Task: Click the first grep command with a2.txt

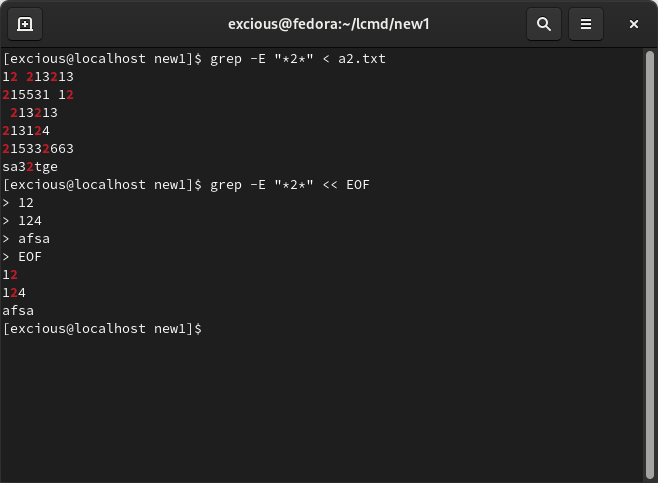Action: (298, 59)
